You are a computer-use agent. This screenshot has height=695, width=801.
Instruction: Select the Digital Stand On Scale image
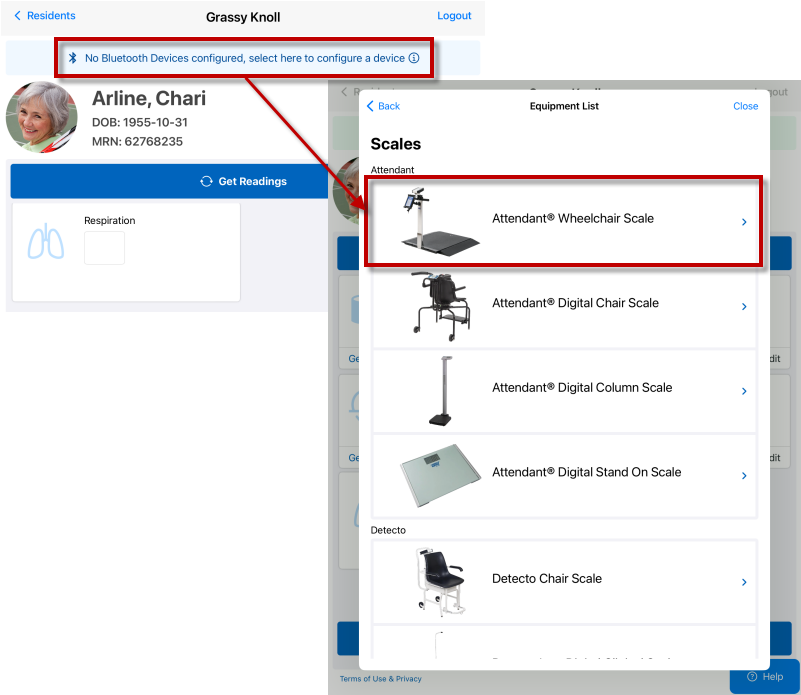click(x=440, y=475)
